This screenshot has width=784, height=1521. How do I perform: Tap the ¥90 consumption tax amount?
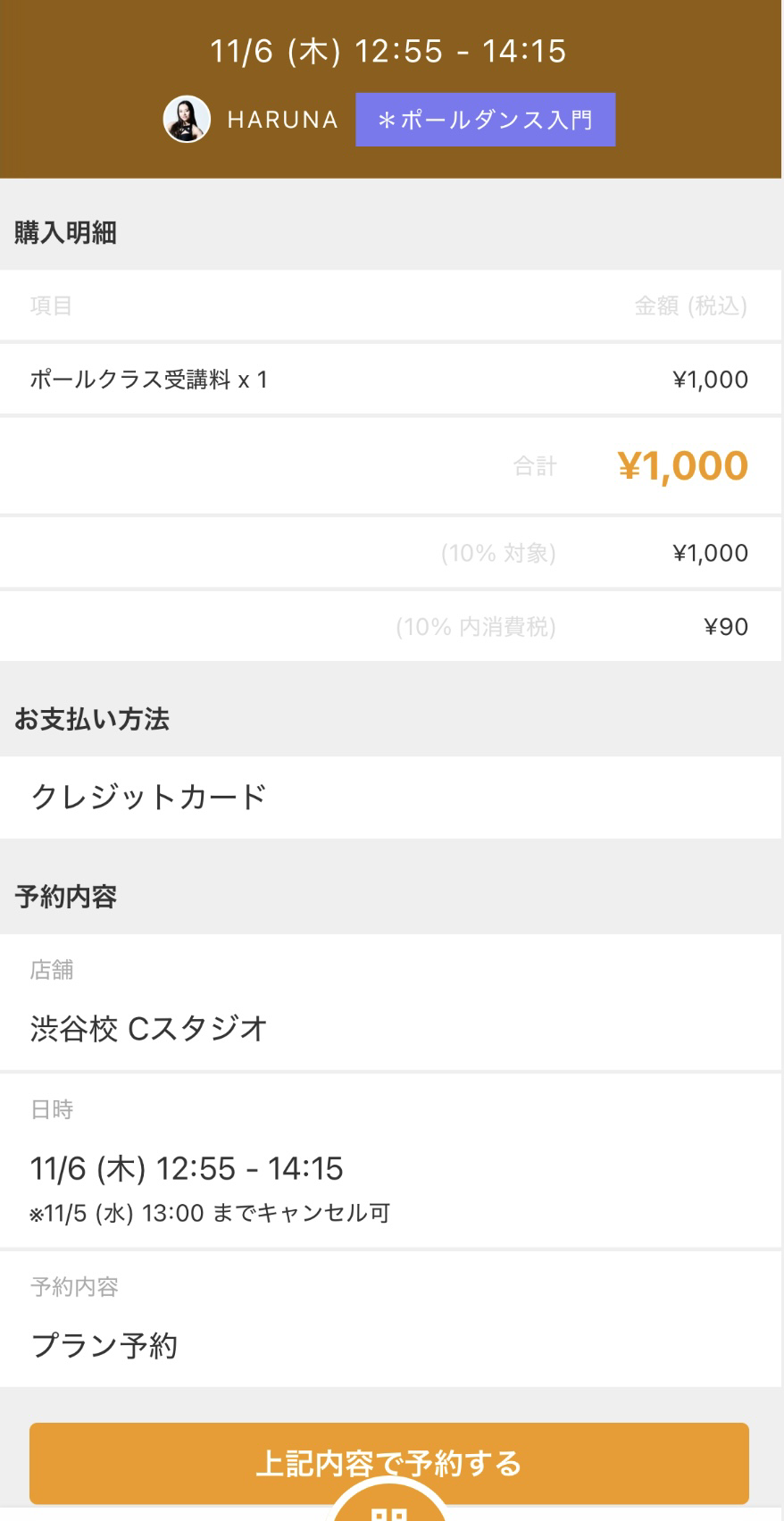pyautogui.click(x=726, y=627)
